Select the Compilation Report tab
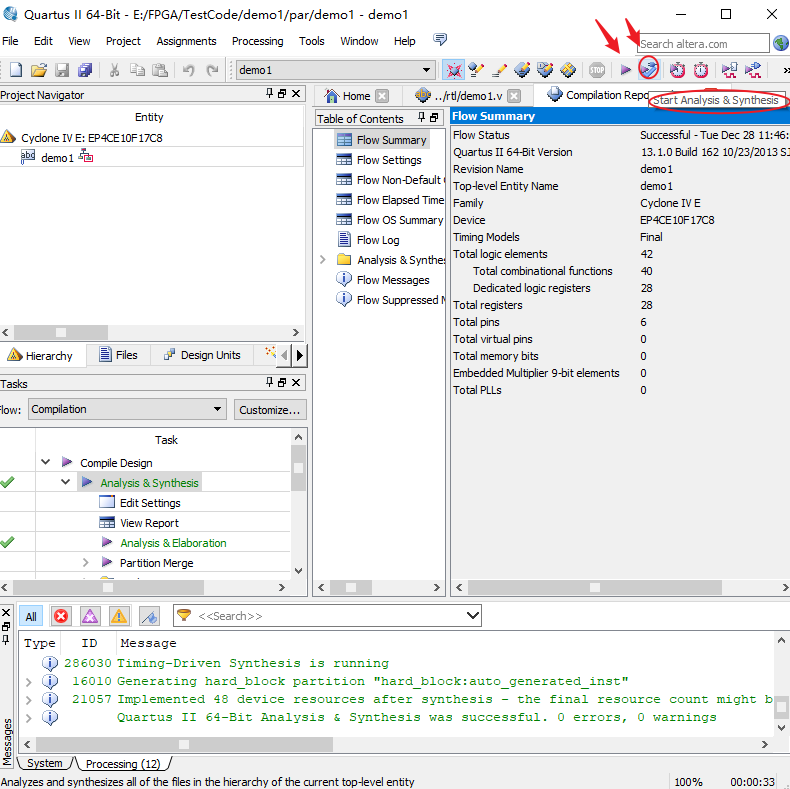790x789 pixels. [598, 95]
